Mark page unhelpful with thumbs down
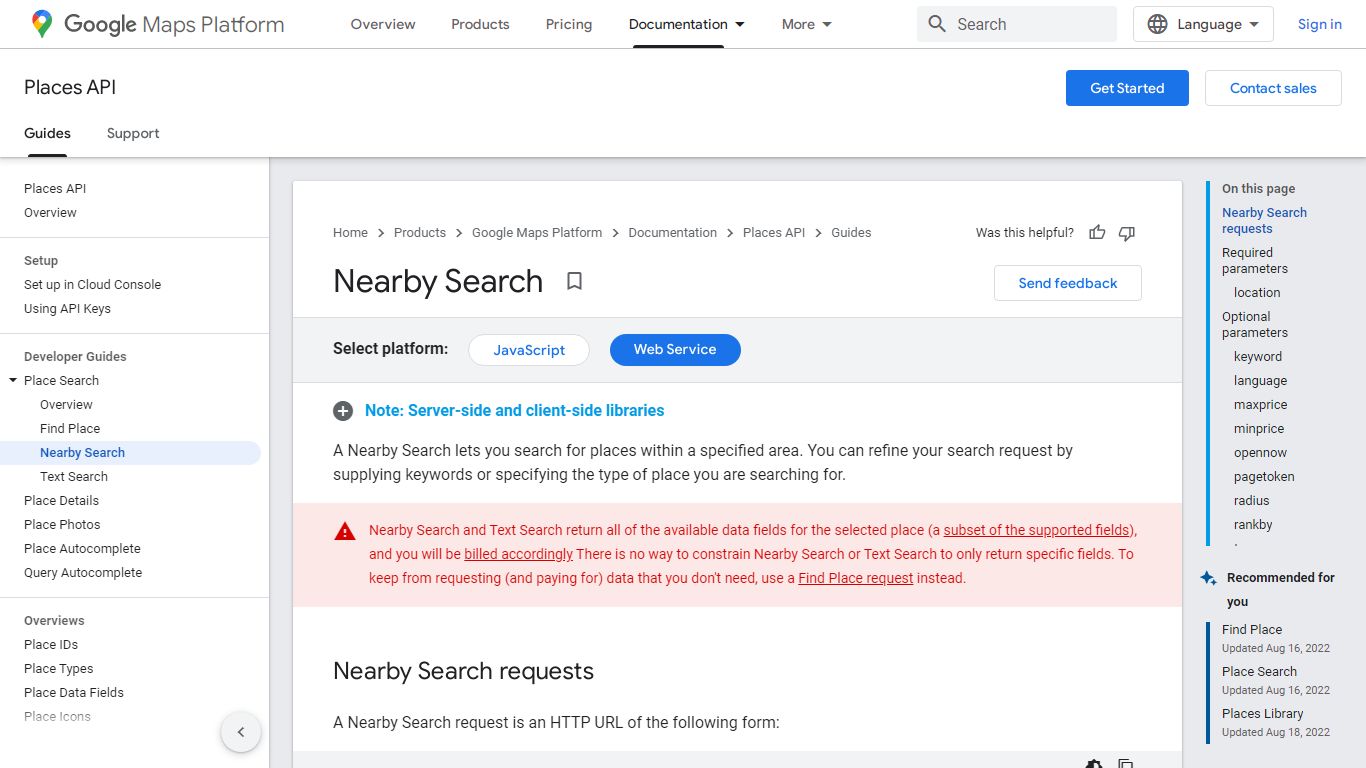Viewport: 1366px width, 768px height. tap(1127, 233)
